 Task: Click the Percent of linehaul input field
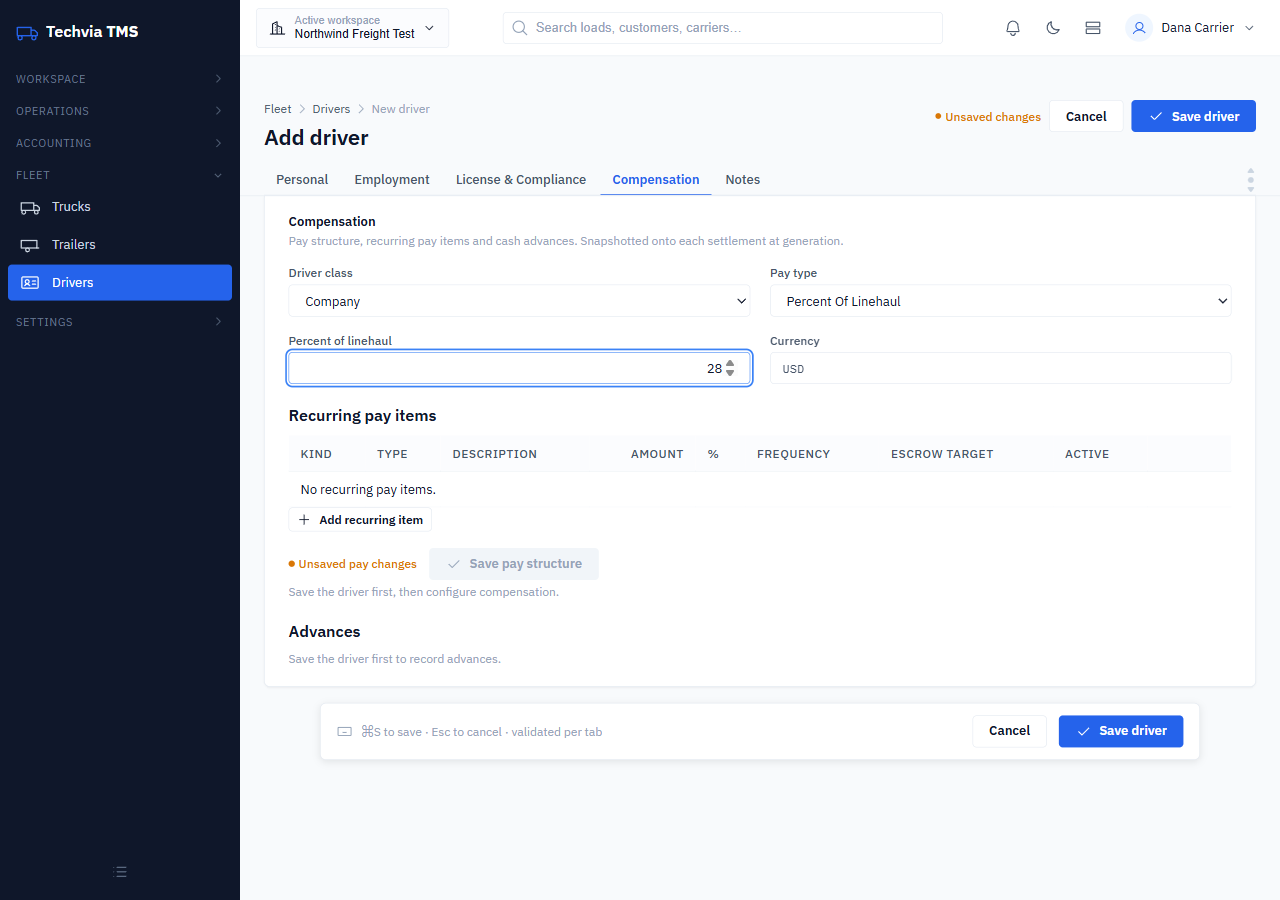coord(519,368)
